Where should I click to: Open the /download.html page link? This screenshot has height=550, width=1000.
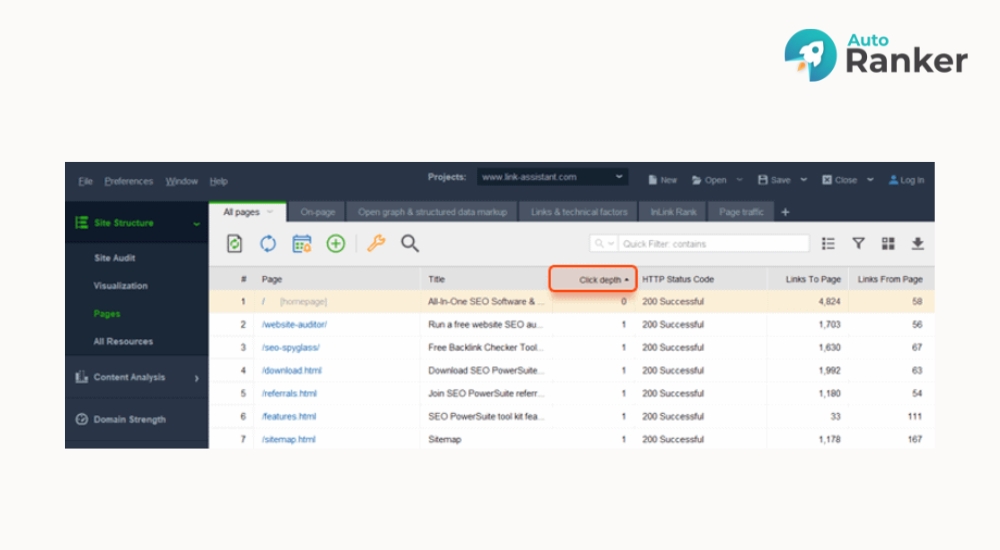(x=291, y=370)
